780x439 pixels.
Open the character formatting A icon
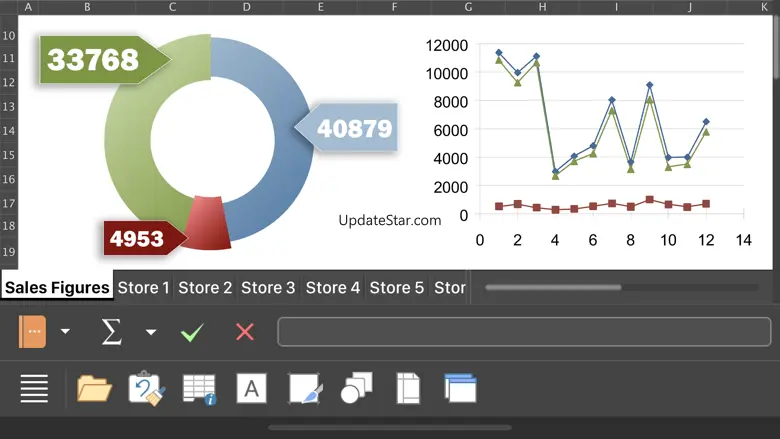[x=251, y=388]
